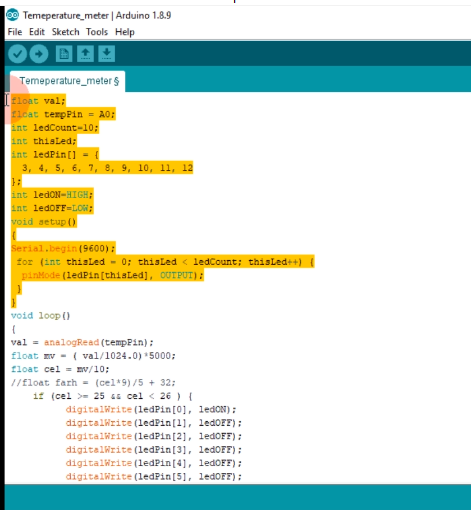Click 'digitalWrite(ledPin[4], ledOFF);' line

pos(154,463)
